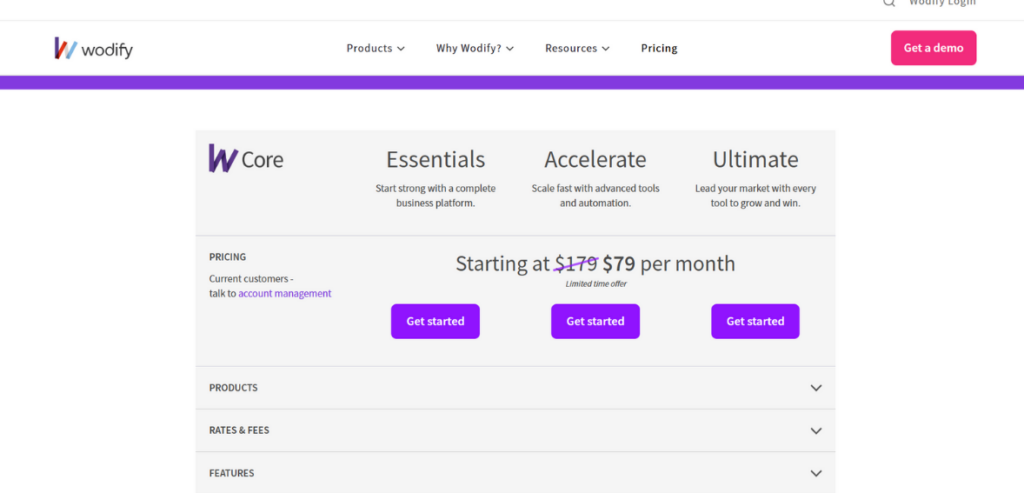Viewport: 1024px width, 493px height.
Task: Click the Resources dropdown arrow
Action: click(605, 49)
